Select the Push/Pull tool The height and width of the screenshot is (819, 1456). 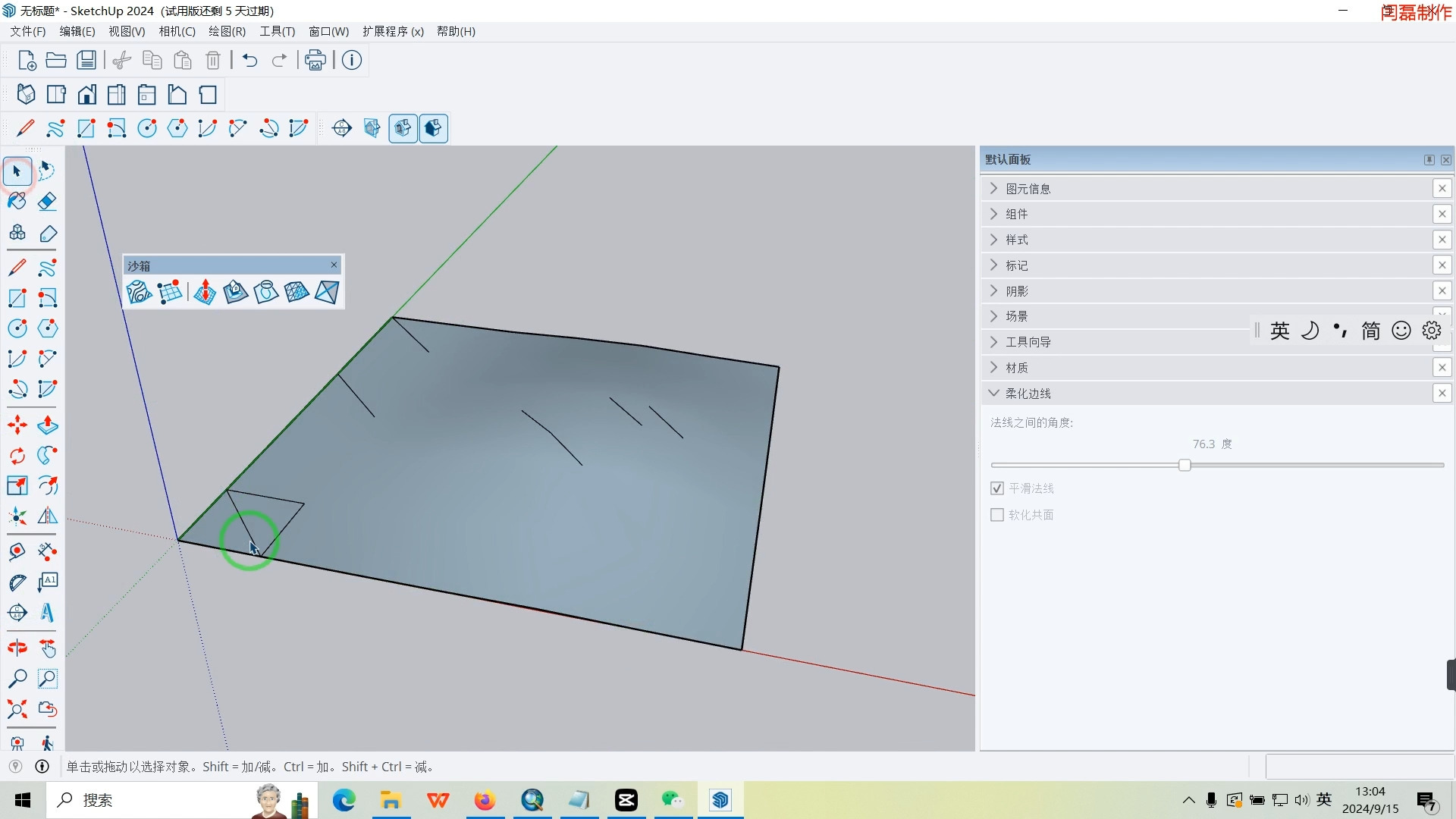(x=47, y=425)
